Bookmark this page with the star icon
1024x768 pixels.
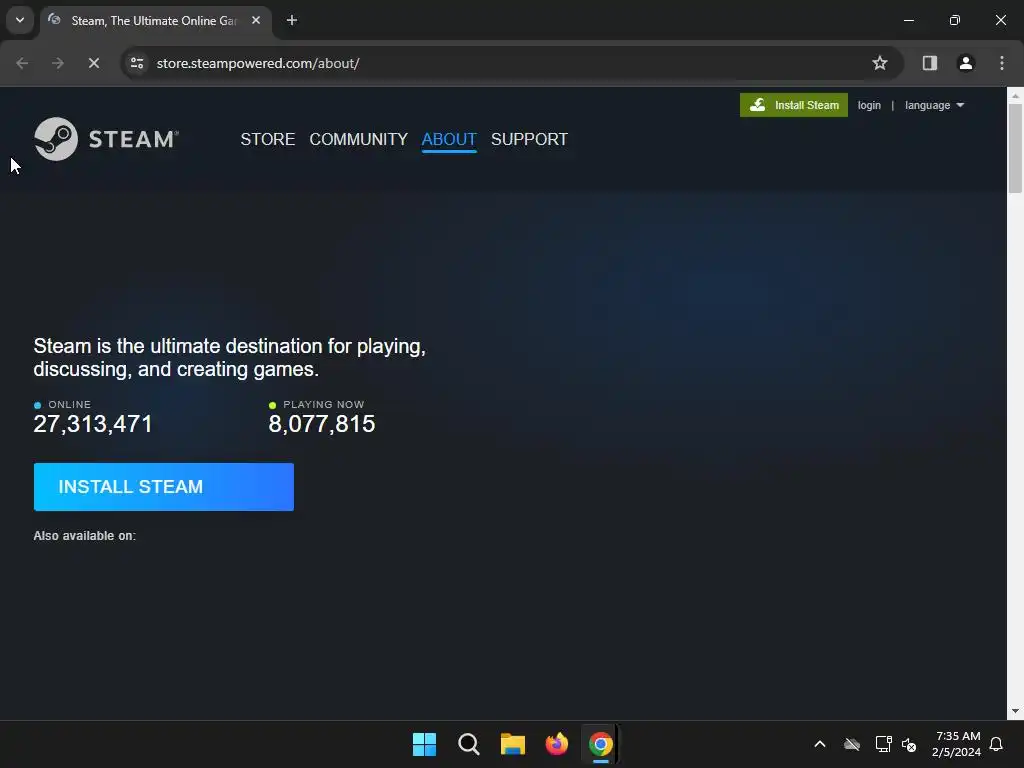click(x=880, y=63)
